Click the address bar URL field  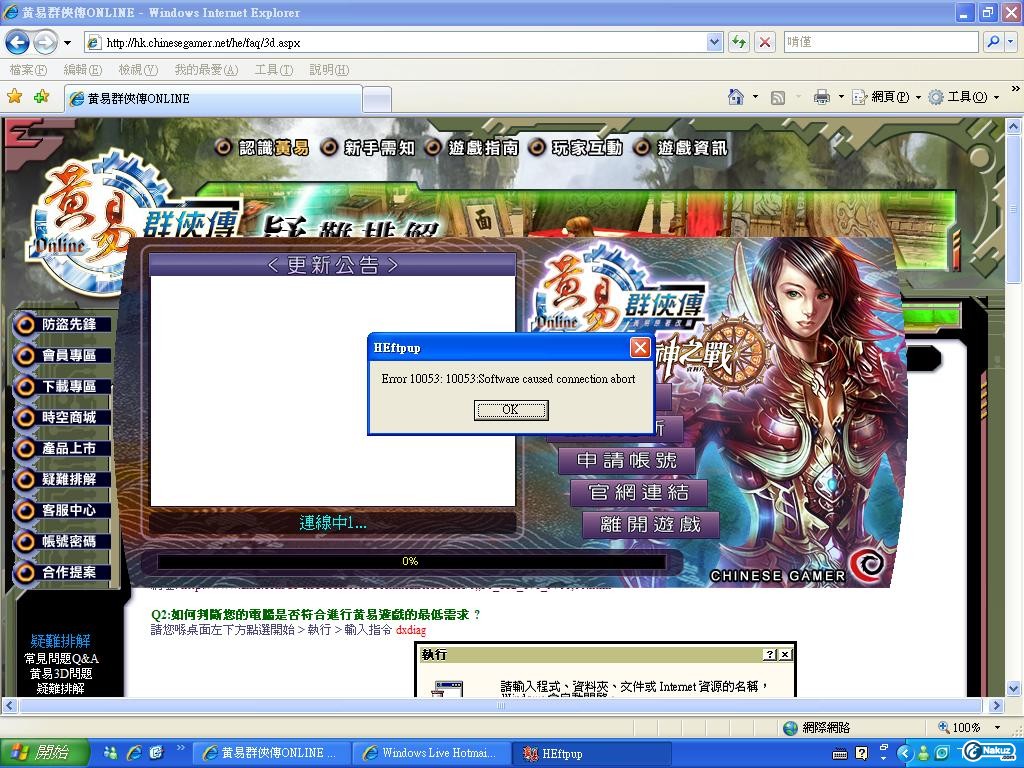pos(396,43)
